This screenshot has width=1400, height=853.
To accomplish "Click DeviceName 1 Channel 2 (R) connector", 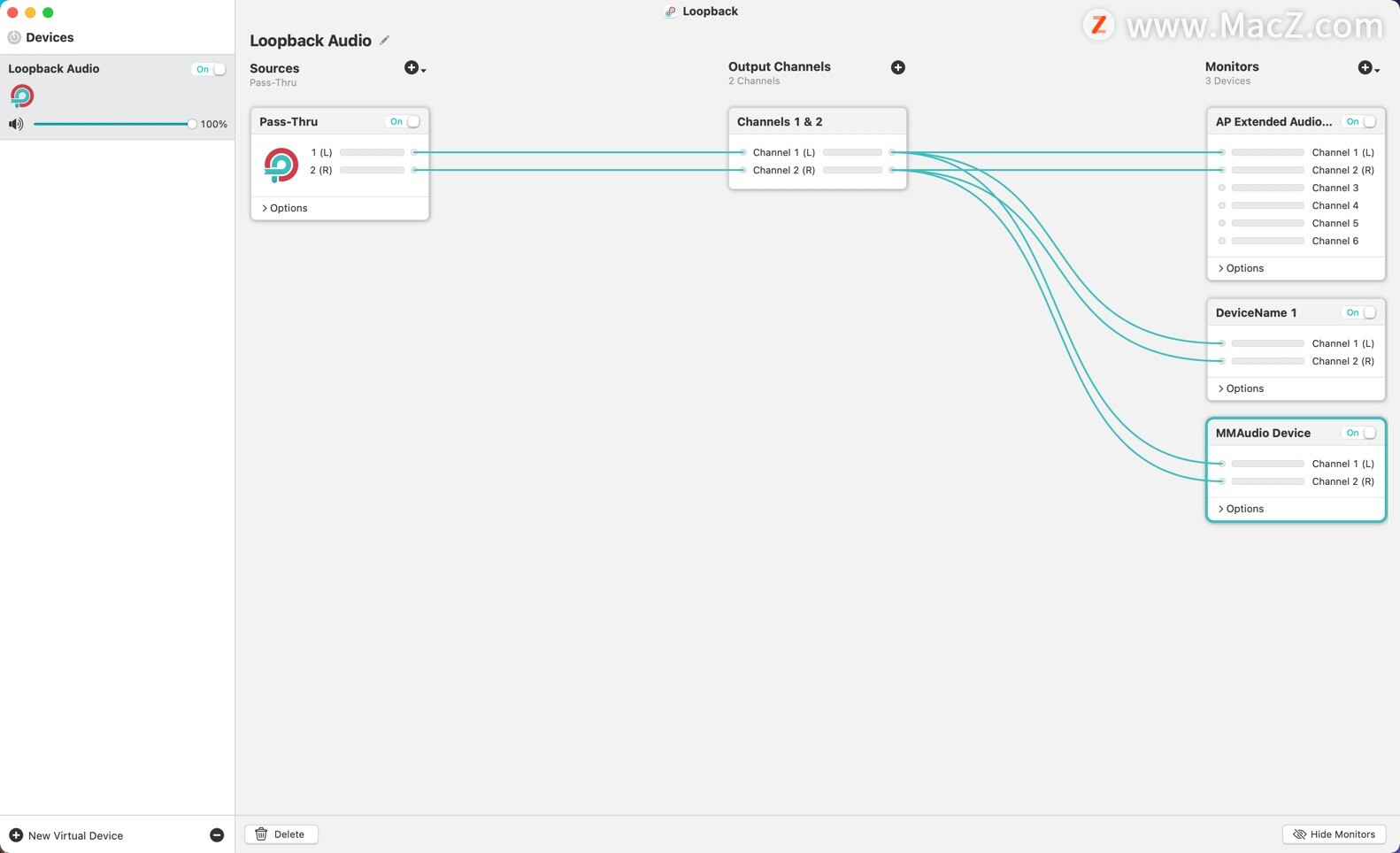I will click(1222, 361).
